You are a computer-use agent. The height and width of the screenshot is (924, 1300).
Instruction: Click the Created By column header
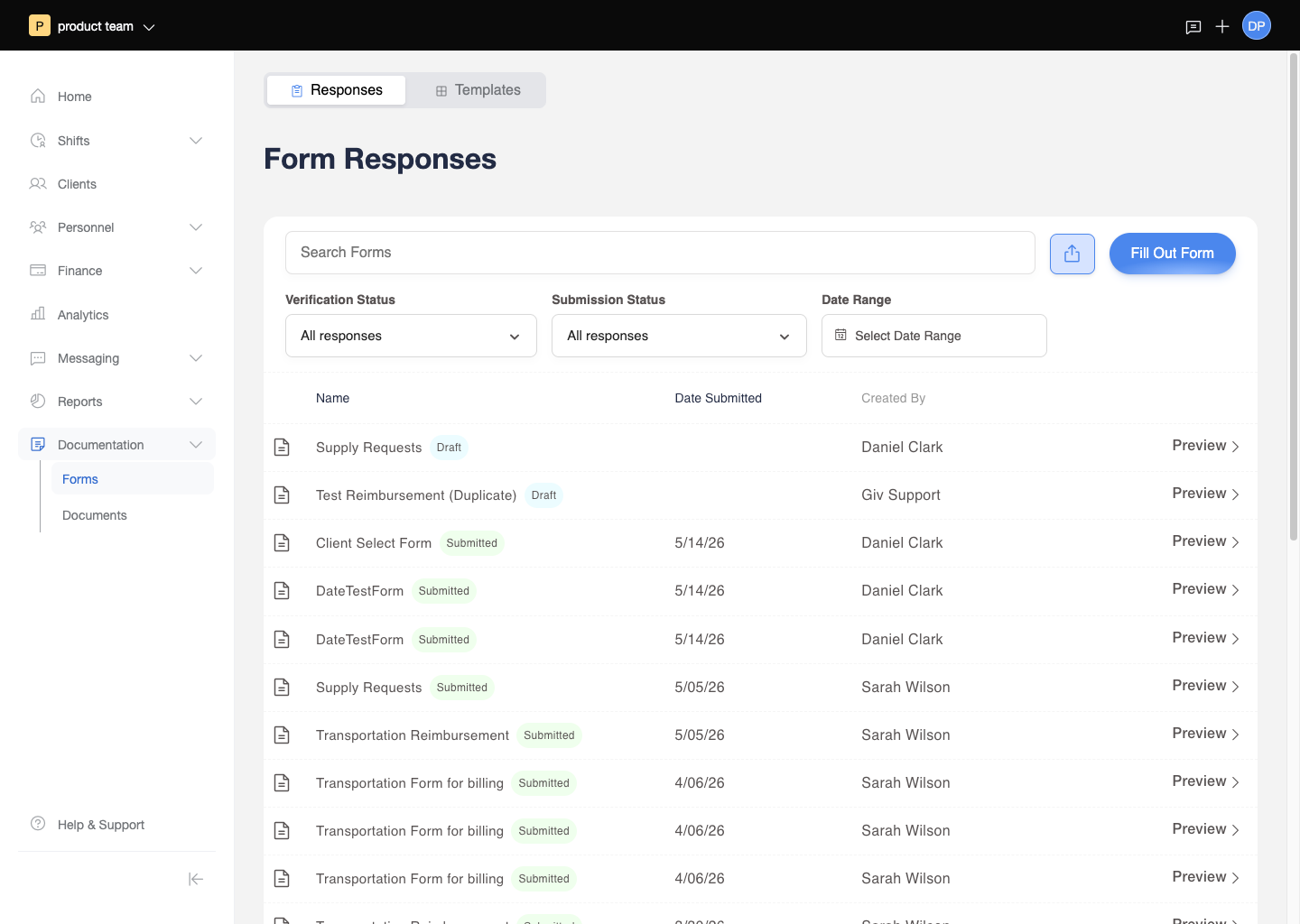[893, 398]
